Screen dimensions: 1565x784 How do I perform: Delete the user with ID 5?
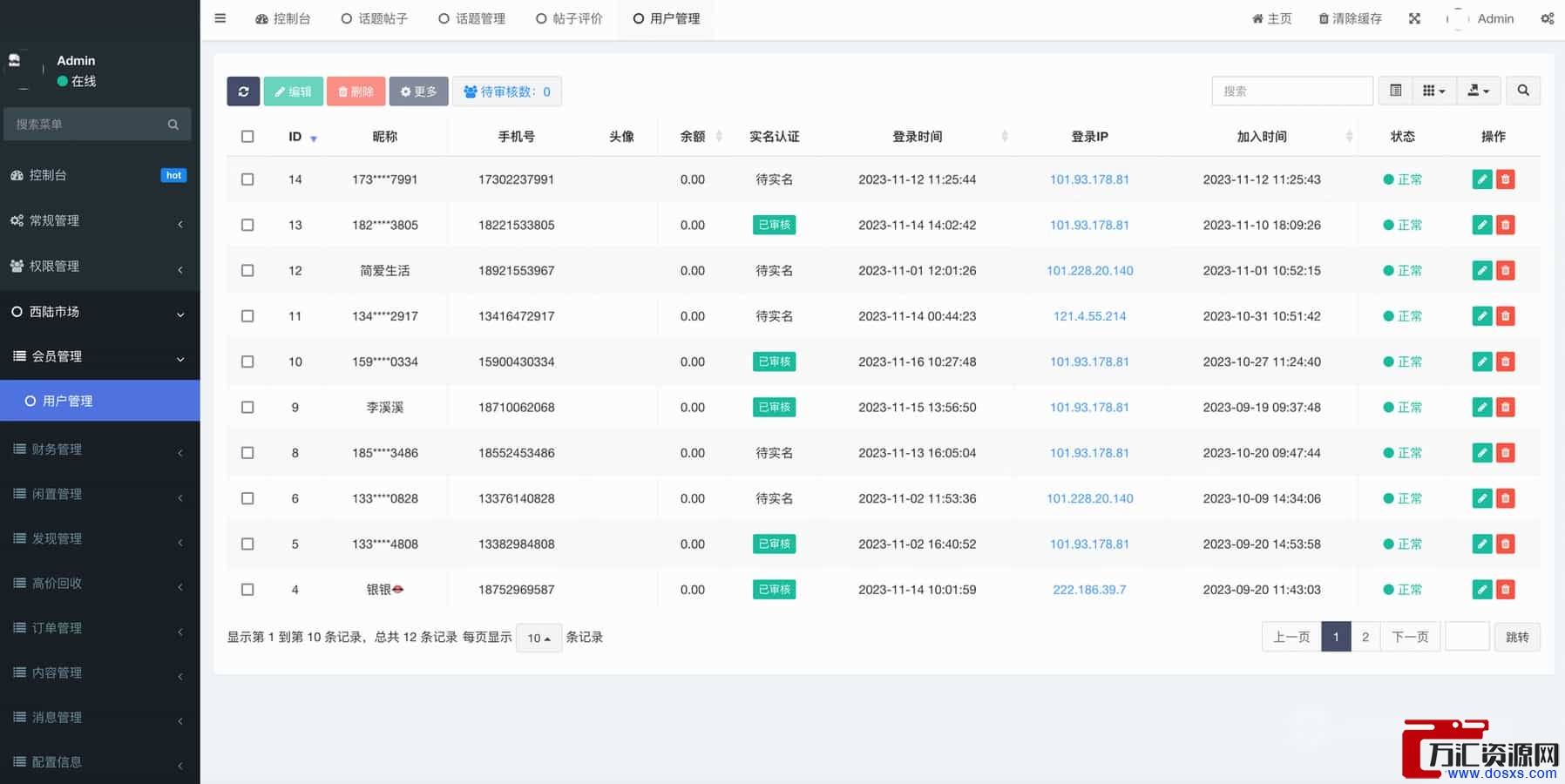1505,544
